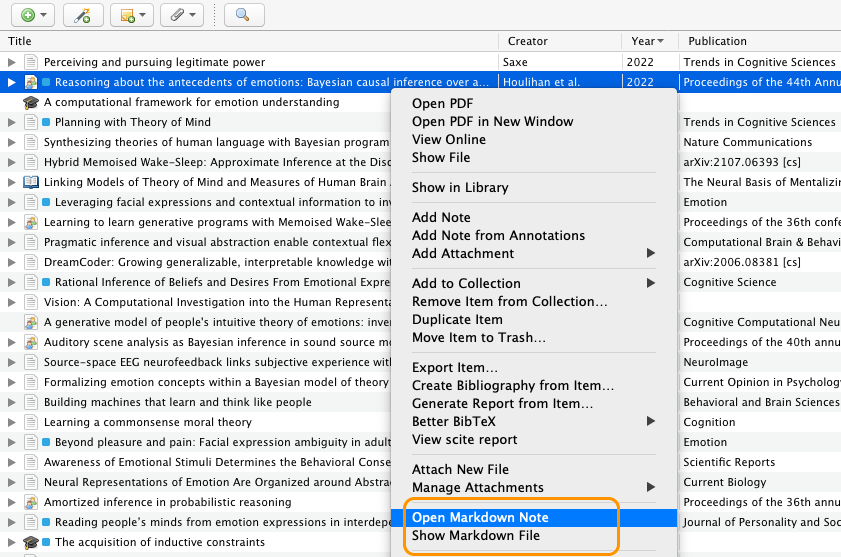Choose Open PDF in New Window
Screen dimensions: 841x557
(x=534, y=121)
